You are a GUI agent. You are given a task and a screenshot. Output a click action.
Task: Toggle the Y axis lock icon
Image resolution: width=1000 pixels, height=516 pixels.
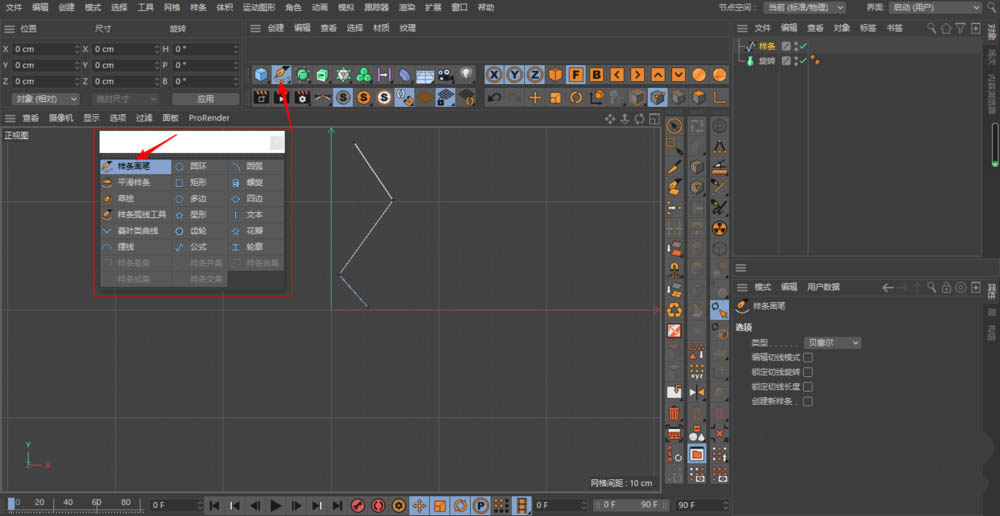click(514, 75)
